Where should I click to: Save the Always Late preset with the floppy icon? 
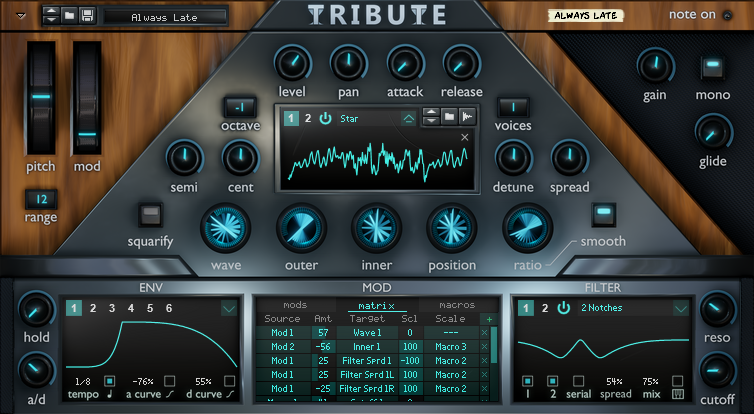(x=87, y=16)
